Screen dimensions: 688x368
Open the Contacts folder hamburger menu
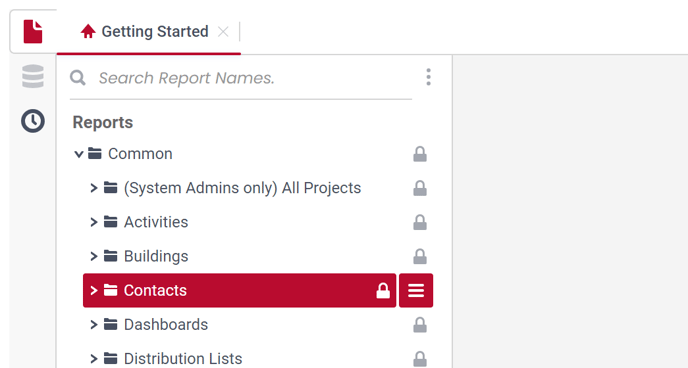pos(416,290)
